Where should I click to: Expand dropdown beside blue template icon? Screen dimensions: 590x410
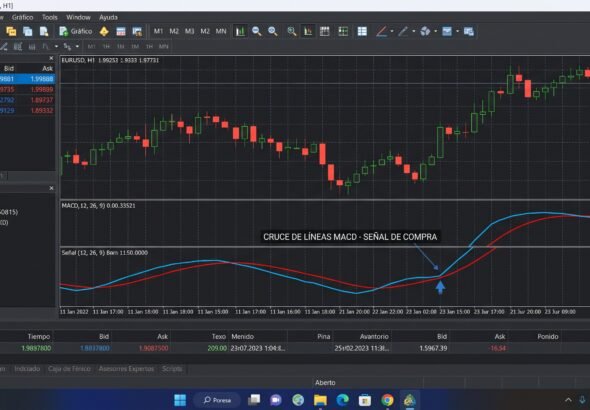(x=458, y=31)
